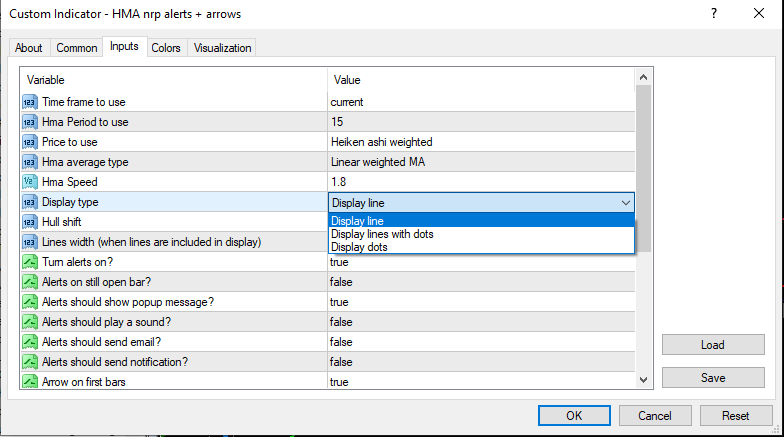784x437 pixels.
Task: Choose Display lines with dots option
Action: pyautogui.click(x=381, y=234)
